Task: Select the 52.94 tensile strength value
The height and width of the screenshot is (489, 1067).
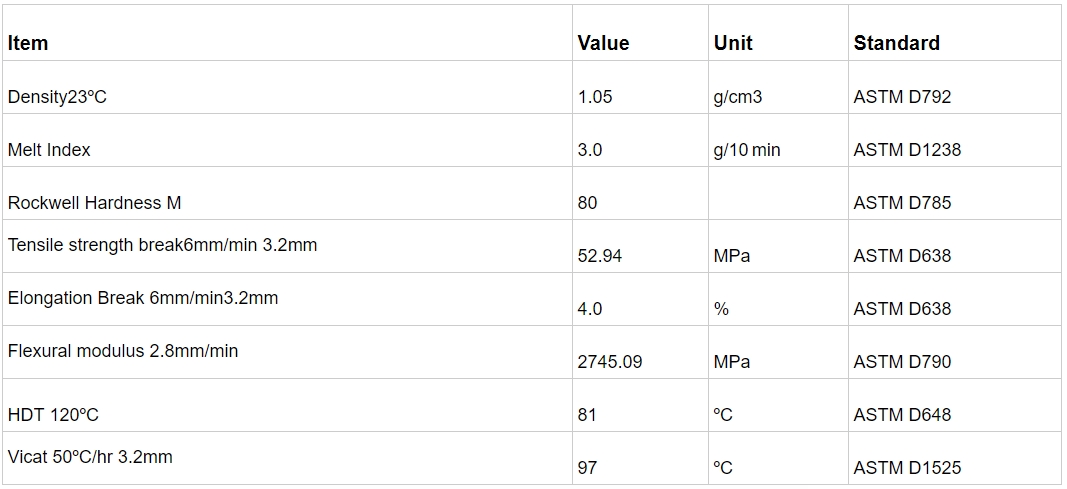Action: click(600, 256)
